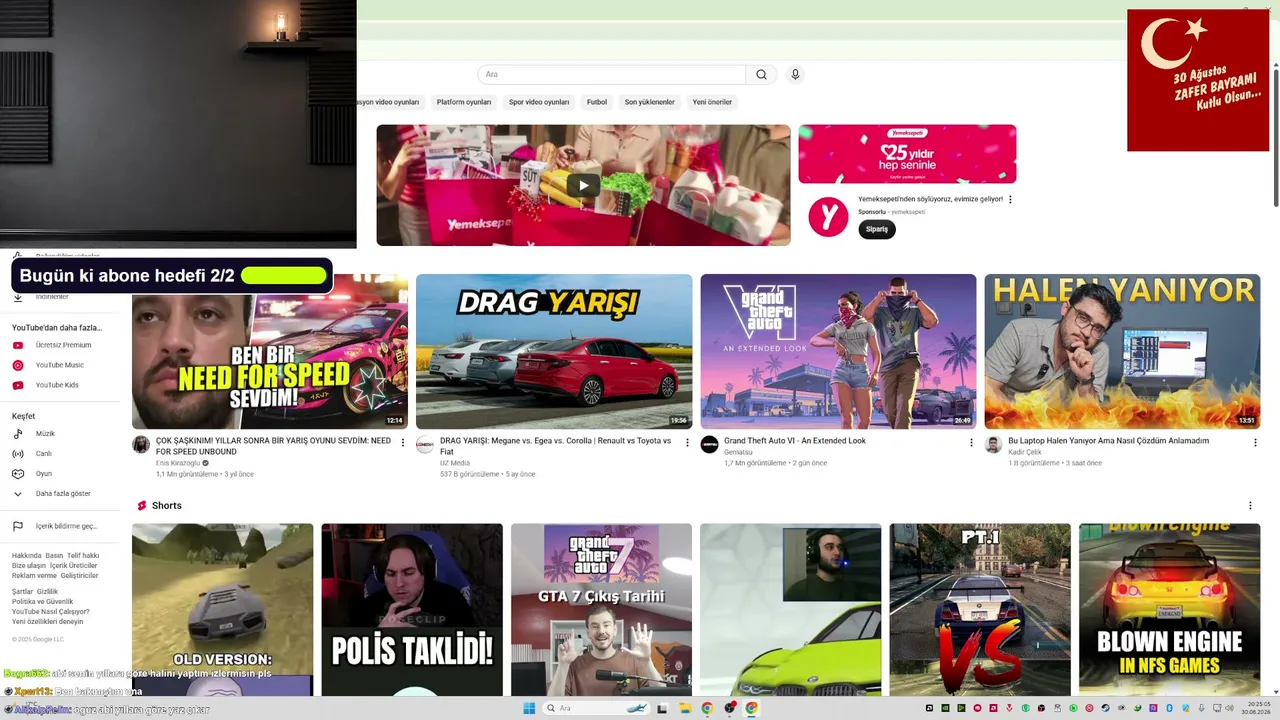The height and width of the screenshot is (720, 1280).
Task: Play the Yemeksepeti ad video
Action: pyautogui.click(x=583, y=185)
